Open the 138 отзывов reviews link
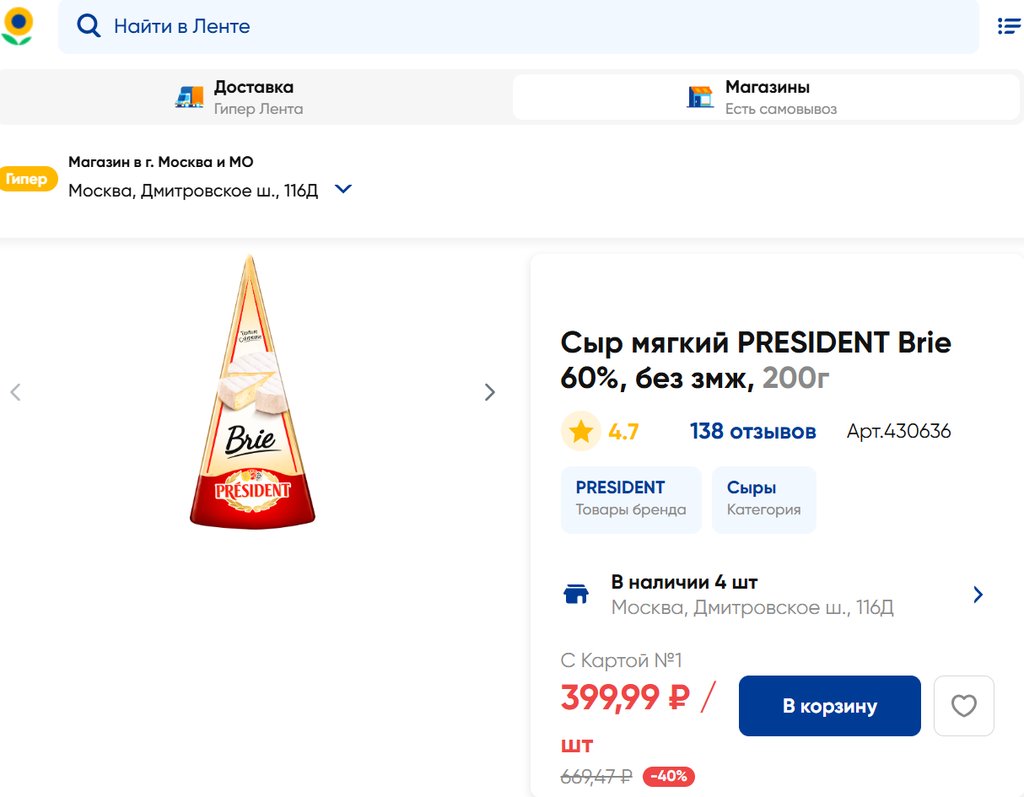This screenshot has height=797, width=1024. (x=752, y=432)
